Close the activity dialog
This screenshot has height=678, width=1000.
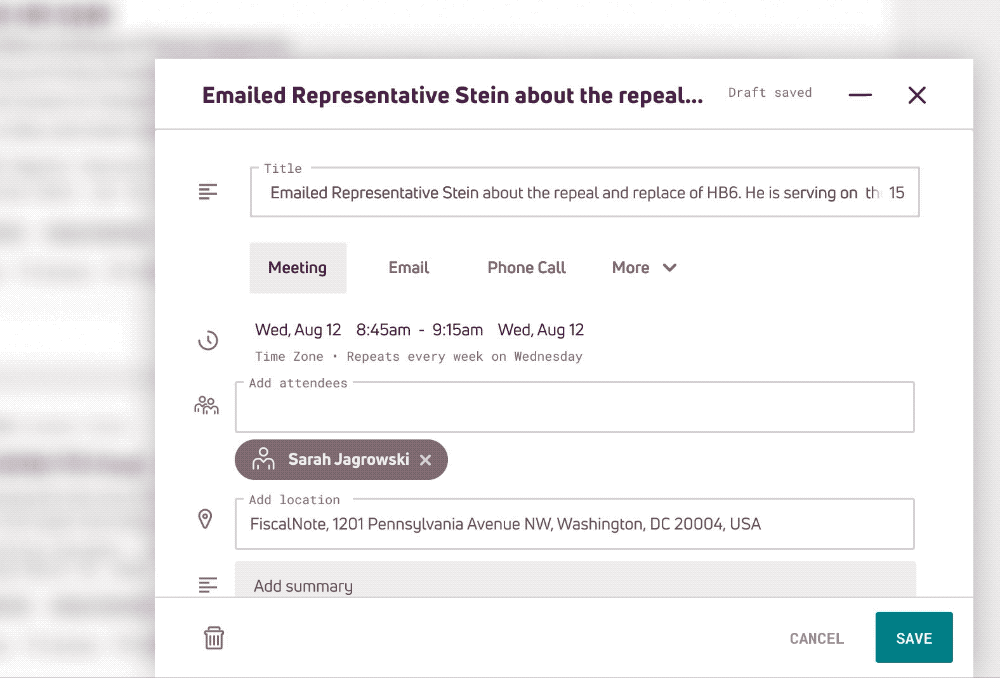coord(917,95)
